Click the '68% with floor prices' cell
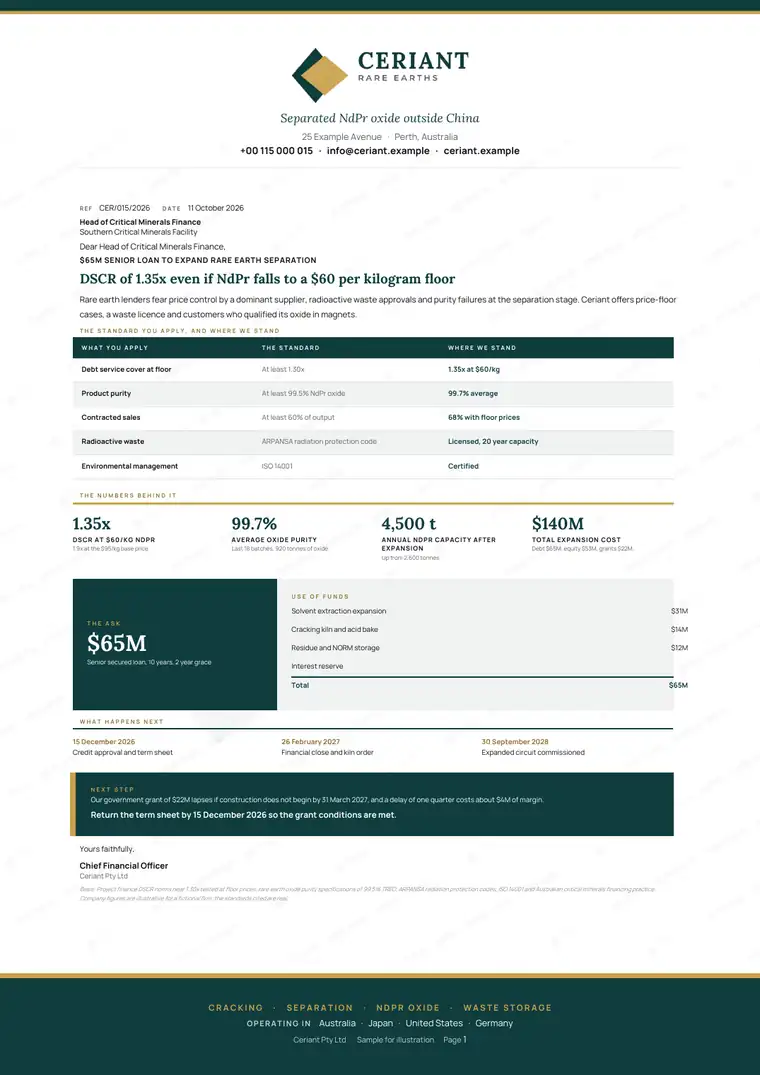760x1075 pixels. coord(484,418)
